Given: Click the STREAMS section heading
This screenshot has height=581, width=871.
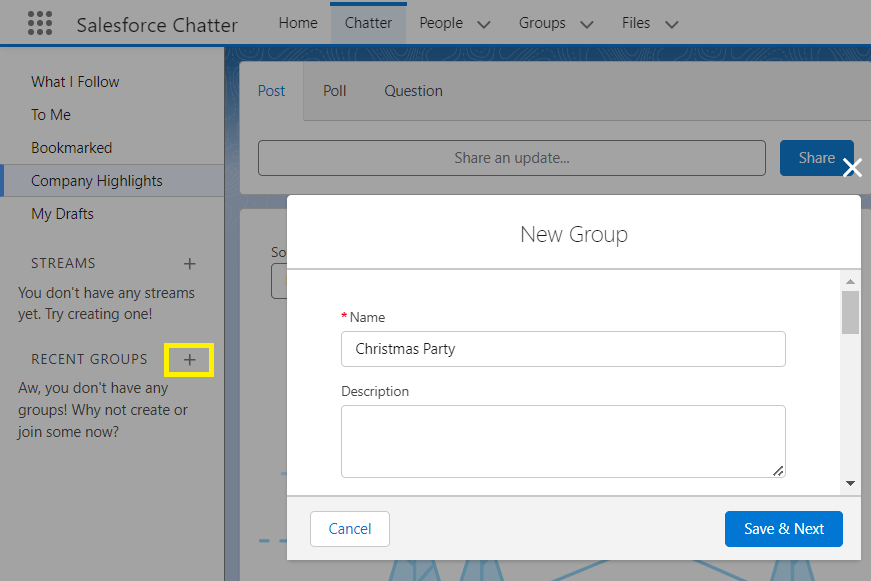Looking at the screenshot, I should pos(63,263).
